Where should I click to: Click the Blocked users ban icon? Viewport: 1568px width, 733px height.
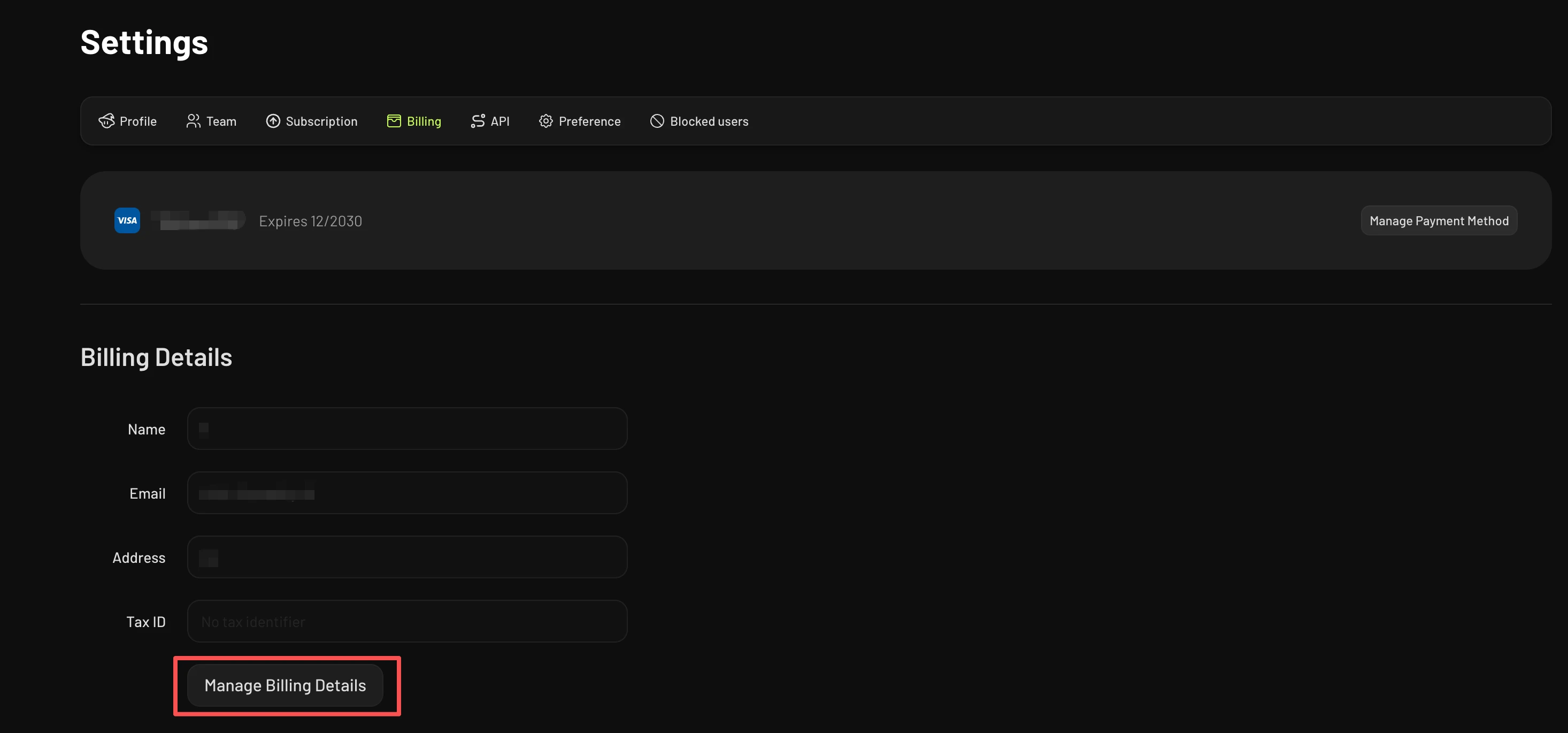[x=657, y=121]
